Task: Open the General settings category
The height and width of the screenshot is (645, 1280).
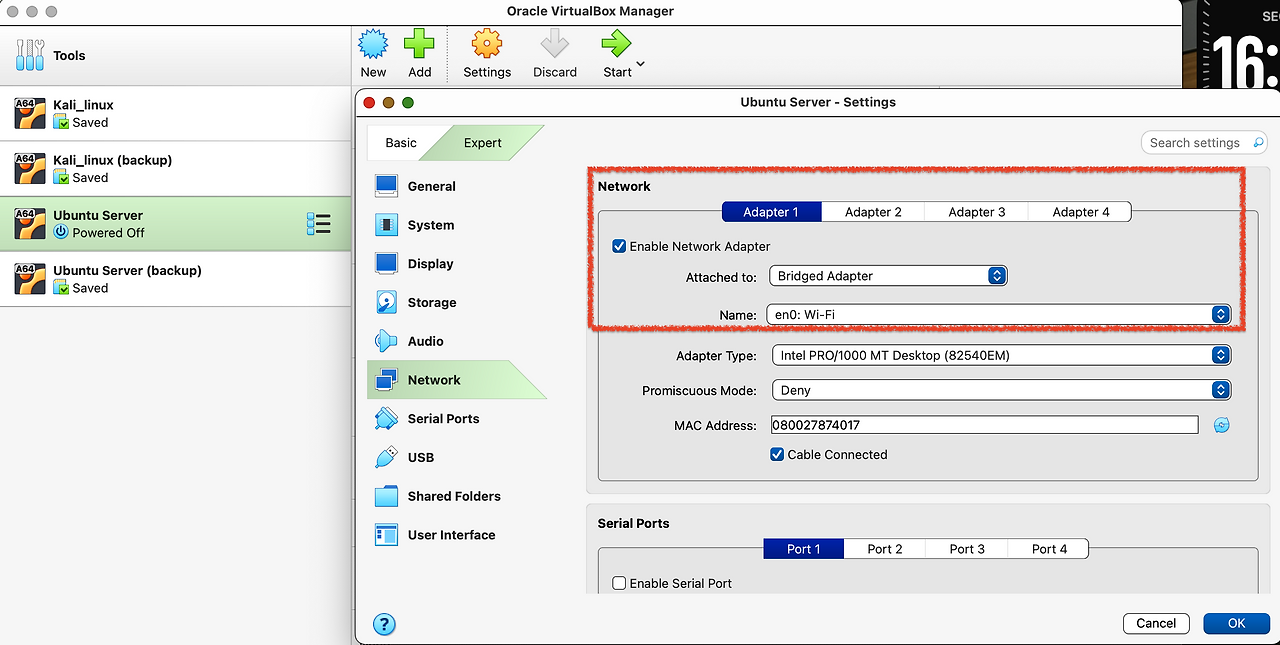Action: (x=457, y=186)
